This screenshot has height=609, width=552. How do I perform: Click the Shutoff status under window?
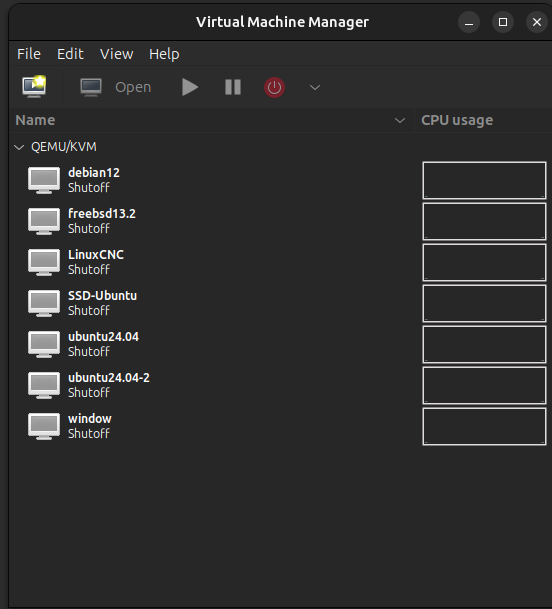click(x=89, y=433)
